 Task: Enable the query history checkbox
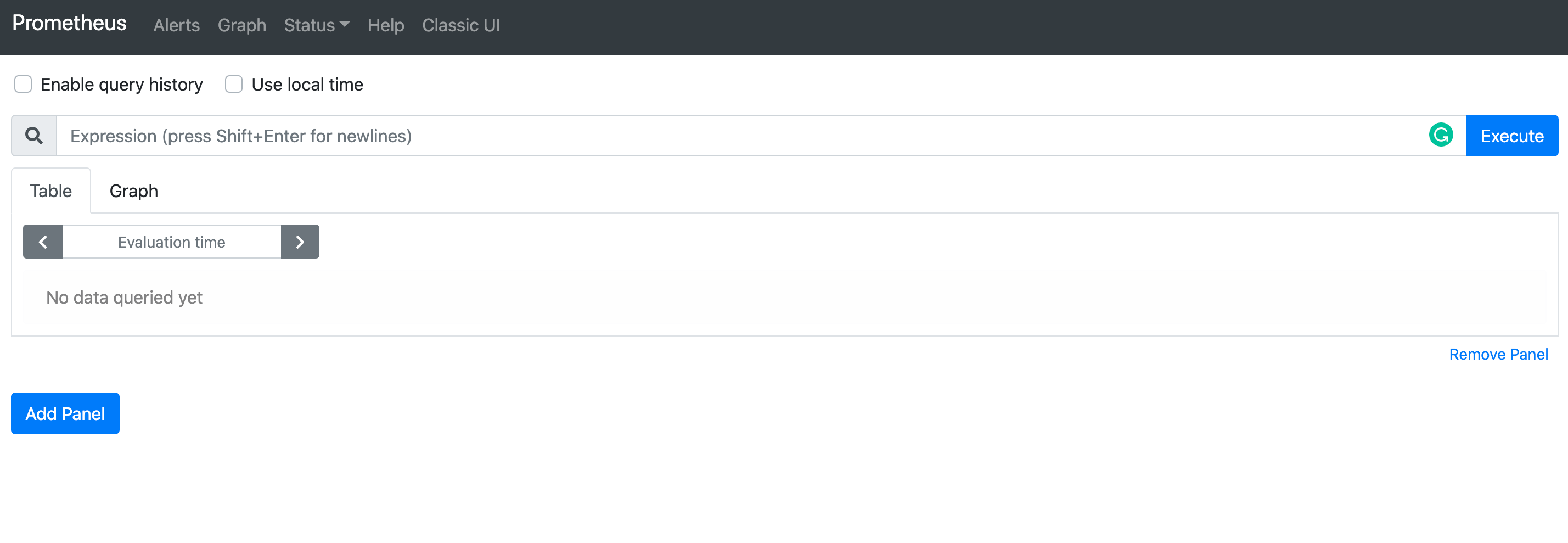click(23, 85)
